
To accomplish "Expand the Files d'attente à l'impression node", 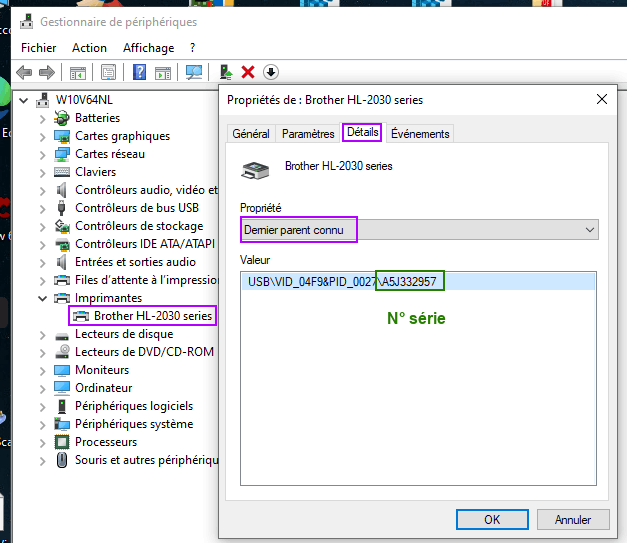I will (x=42, y=280).
